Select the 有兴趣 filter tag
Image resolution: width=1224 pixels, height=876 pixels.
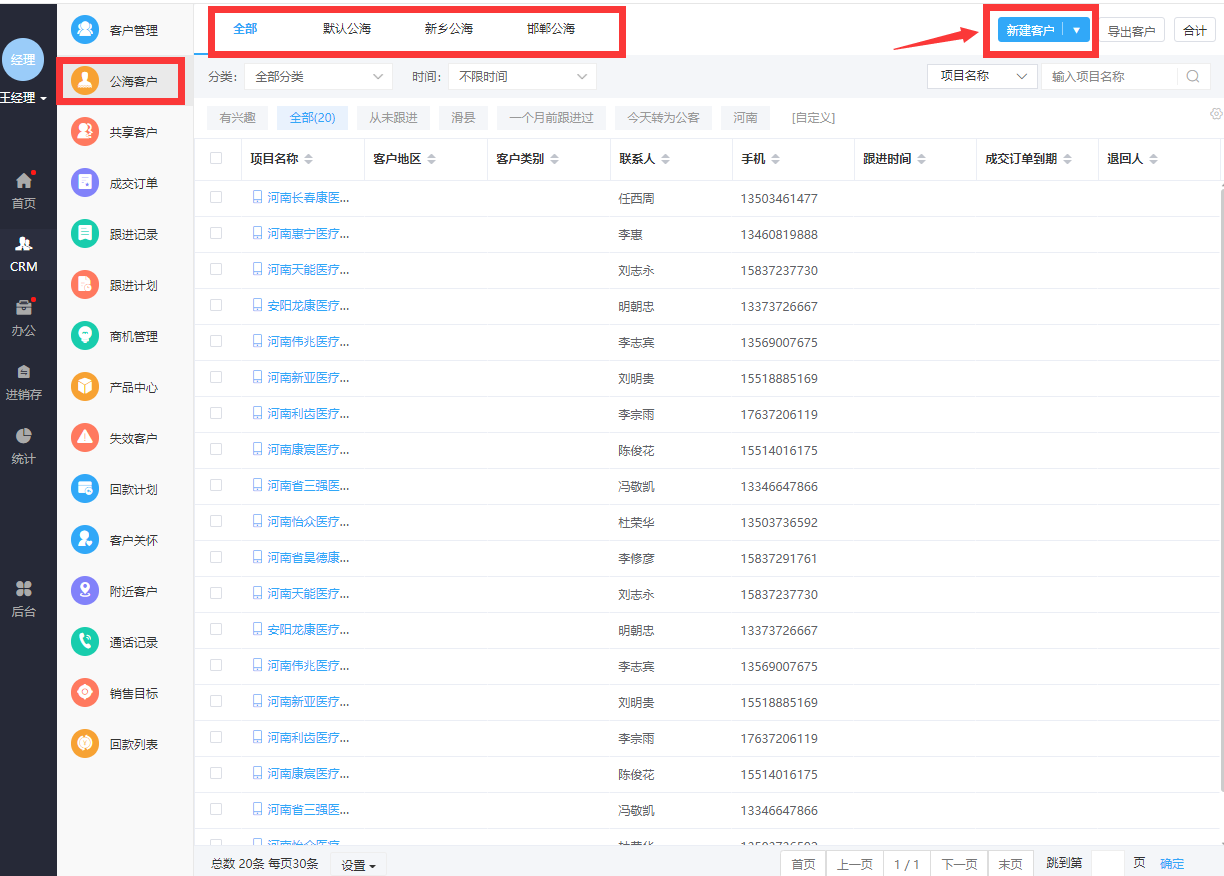(238, 117)
